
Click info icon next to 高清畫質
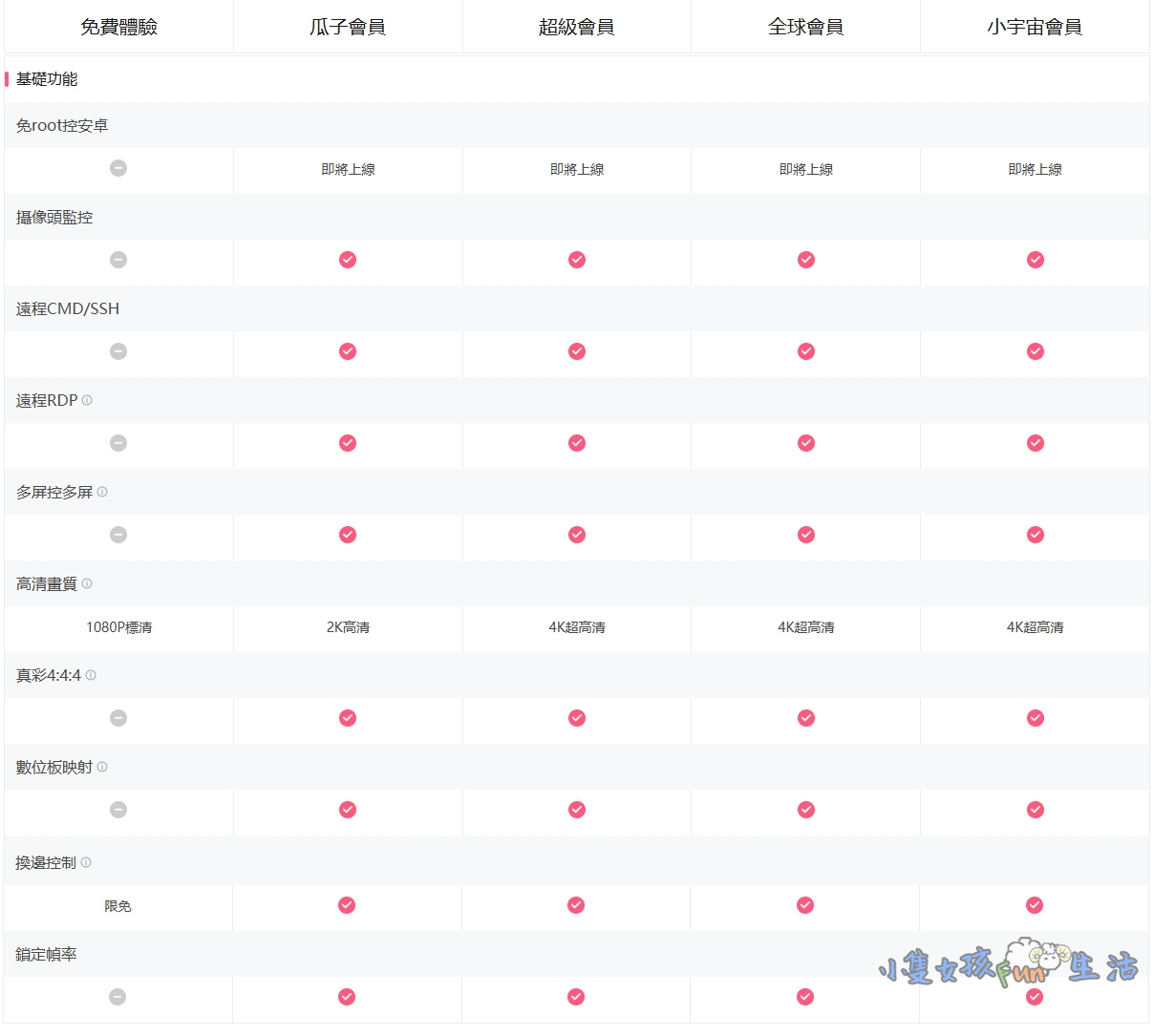click(x=87, y=584)
